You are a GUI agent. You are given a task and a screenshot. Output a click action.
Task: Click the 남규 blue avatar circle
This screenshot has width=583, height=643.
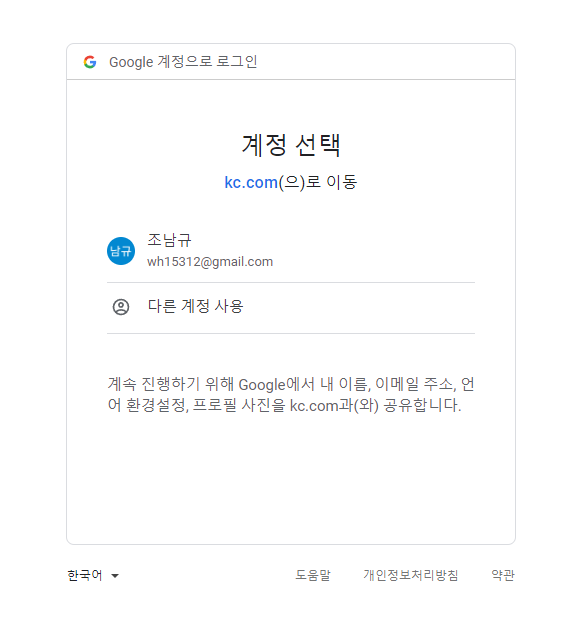click(121, 251)
